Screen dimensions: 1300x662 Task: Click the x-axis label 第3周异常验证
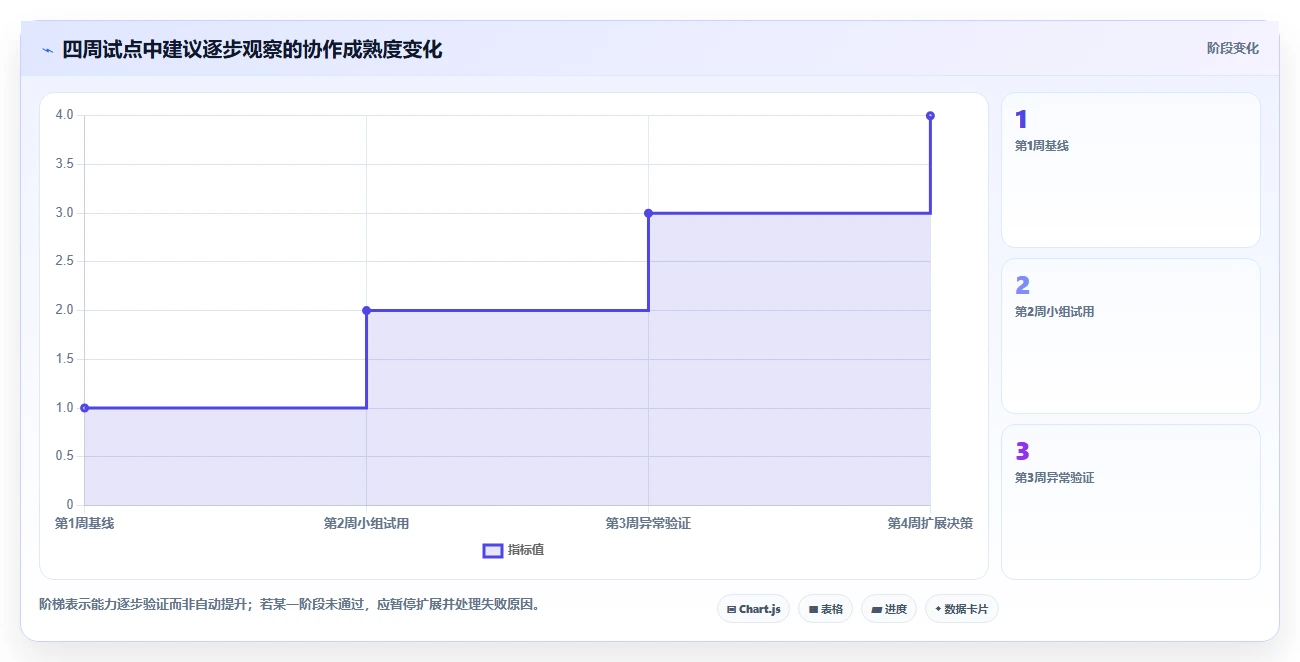tap(648, 523)
